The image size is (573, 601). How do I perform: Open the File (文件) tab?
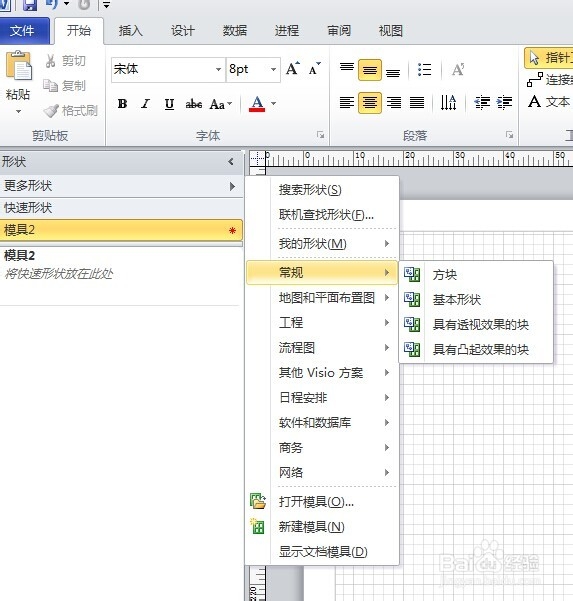tap(24, 31)
